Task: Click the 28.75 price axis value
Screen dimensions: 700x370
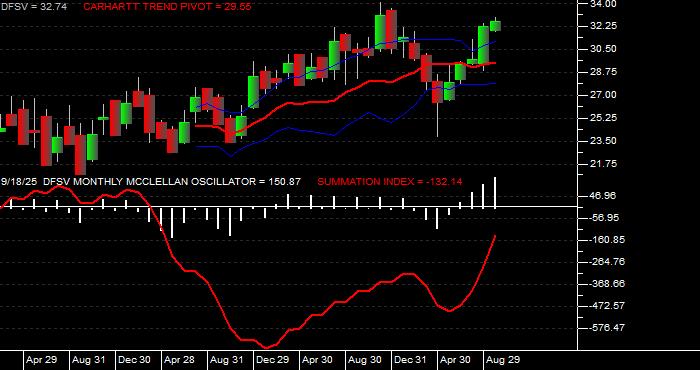Action: coord(603,72)
